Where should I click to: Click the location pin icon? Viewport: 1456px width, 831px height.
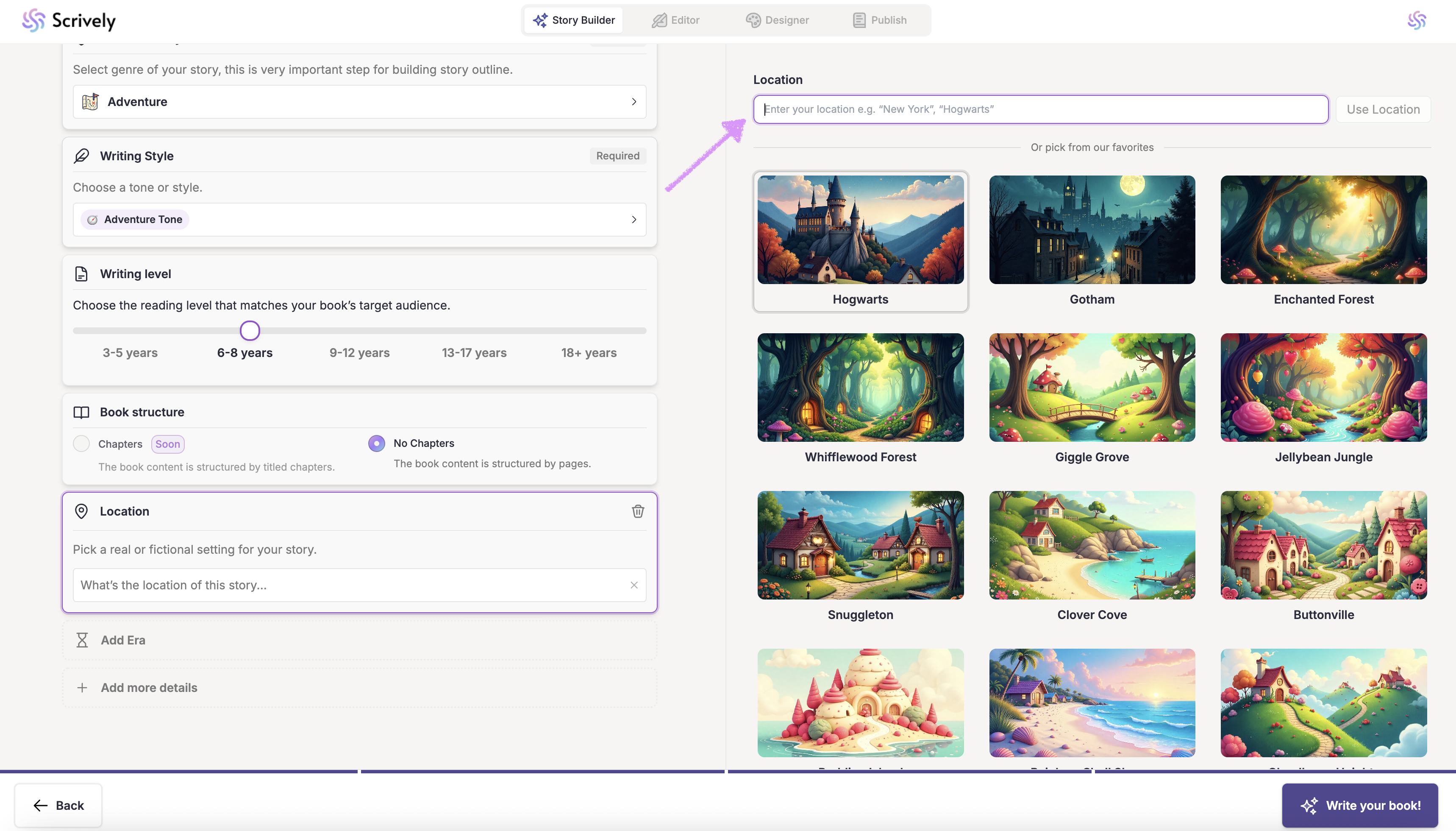(x=81, y=511)
